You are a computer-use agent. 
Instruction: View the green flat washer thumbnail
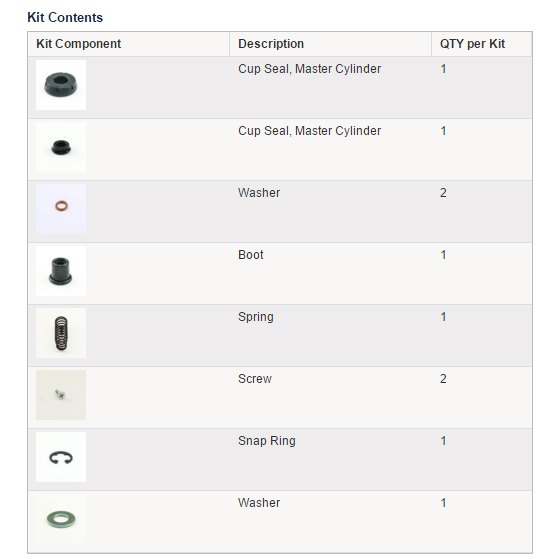point(61,519)
